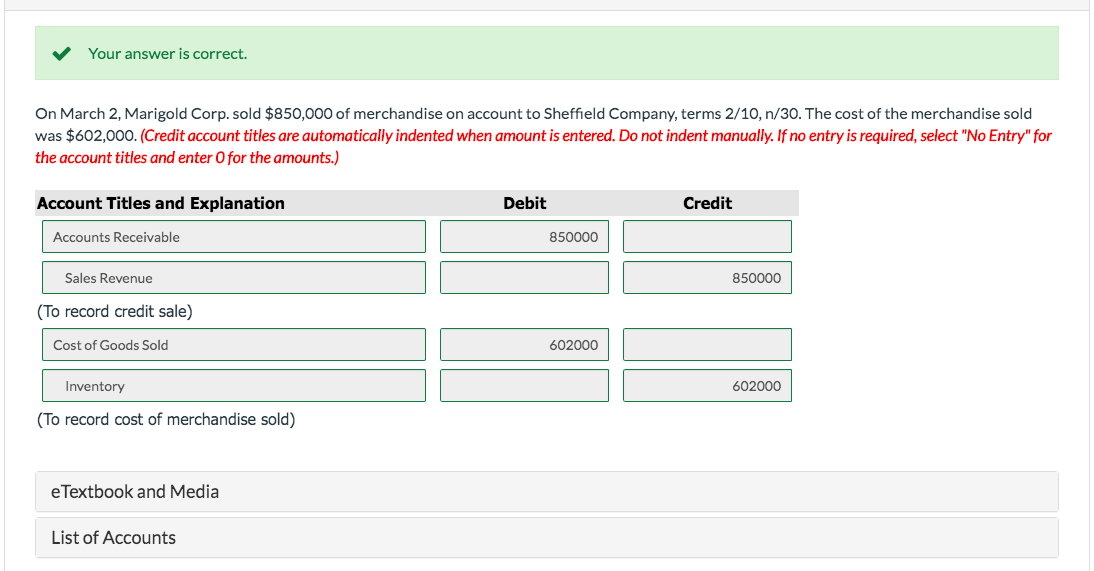Click the Debit column header

point(525,203)
